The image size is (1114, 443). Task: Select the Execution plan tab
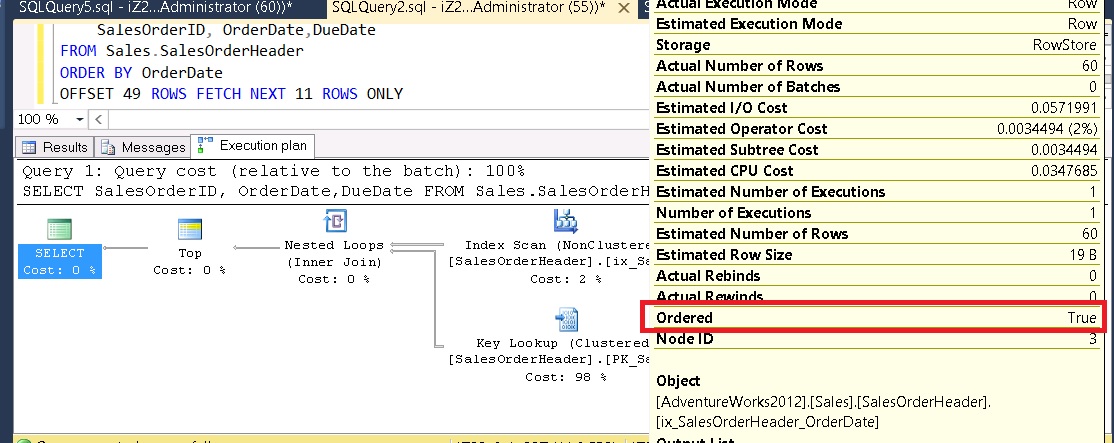pos(252,146)
